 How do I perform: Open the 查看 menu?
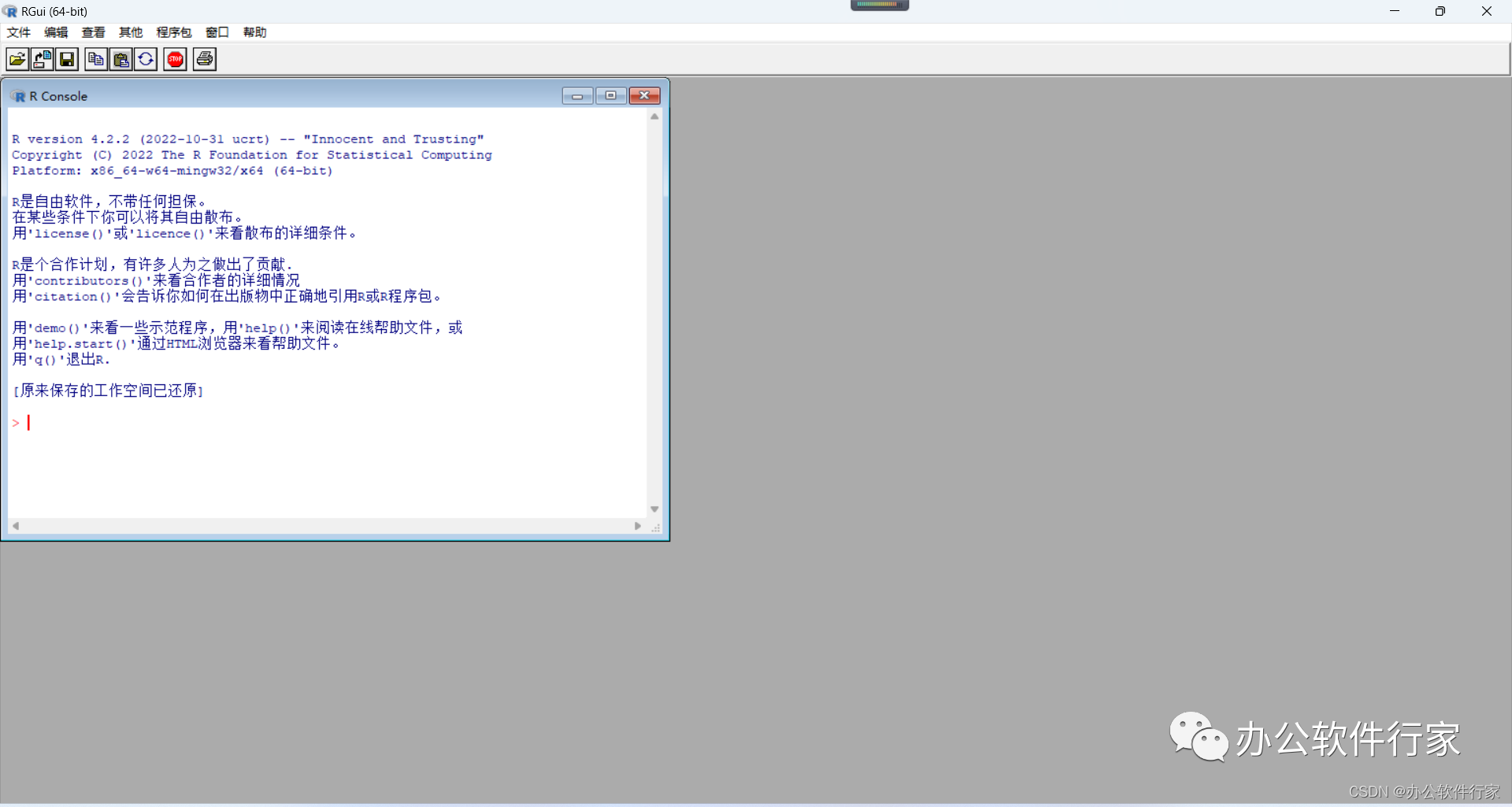(93, 32)
